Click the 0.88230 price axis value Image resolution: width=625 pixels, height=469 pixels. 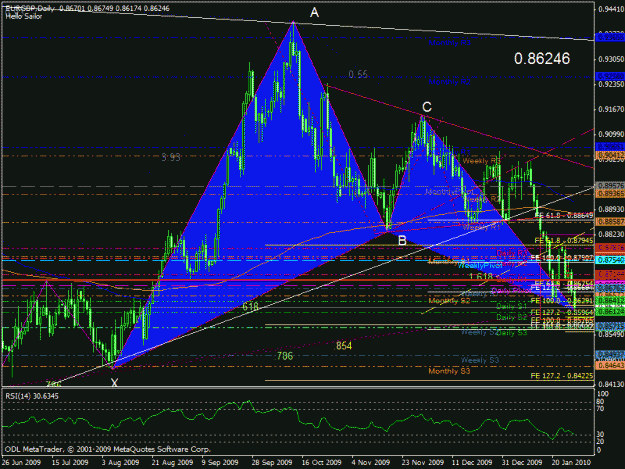tap(611, 234)
